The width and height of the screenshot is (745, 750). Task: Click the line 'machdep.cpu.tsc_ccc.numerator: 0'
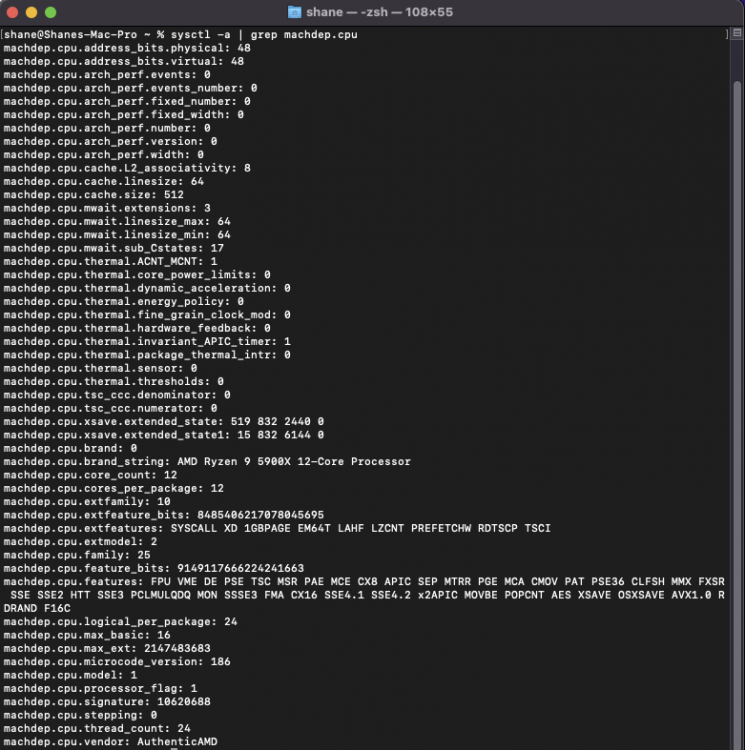tap(110, 409)
